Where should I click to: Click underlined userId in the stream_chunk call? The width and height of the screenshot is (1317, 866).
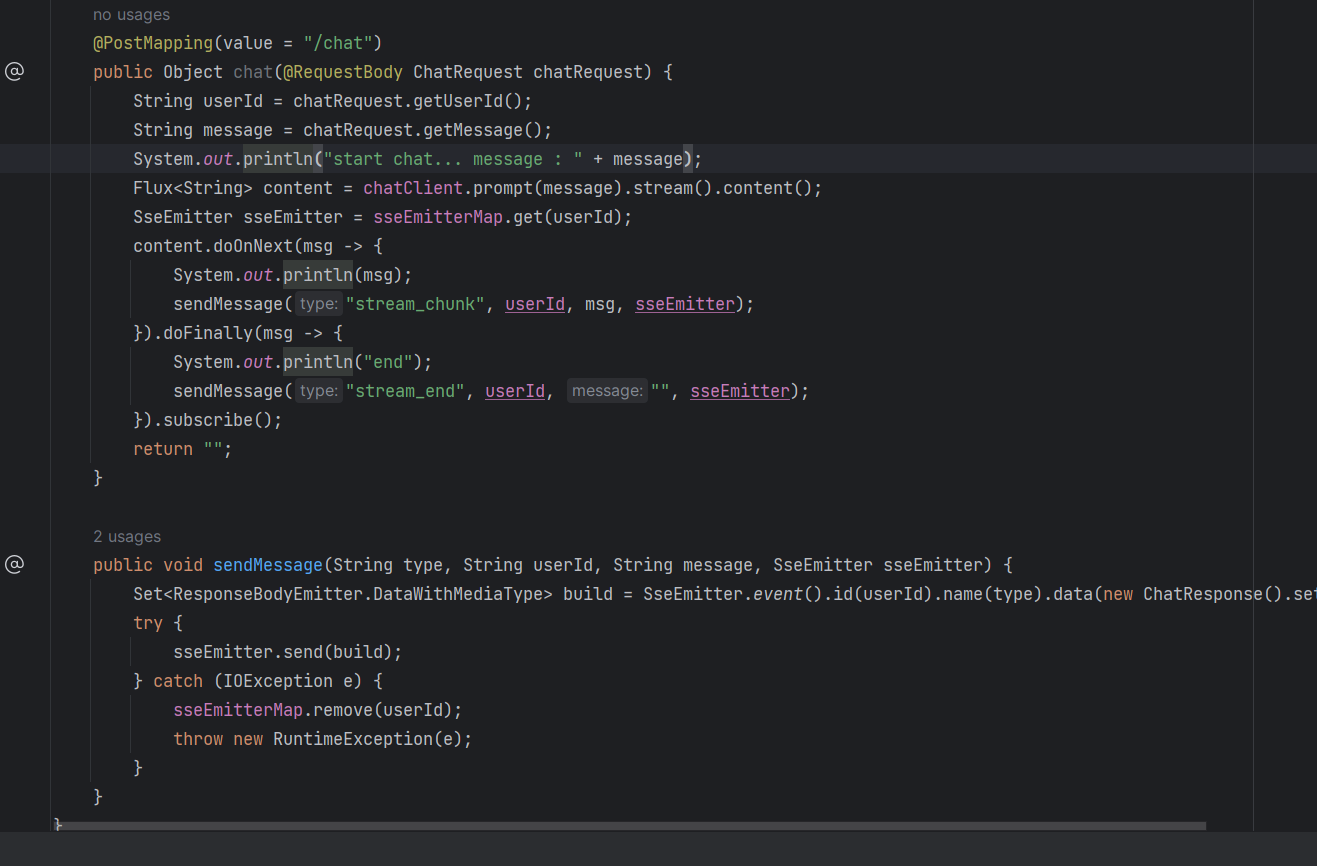[535, 304]
